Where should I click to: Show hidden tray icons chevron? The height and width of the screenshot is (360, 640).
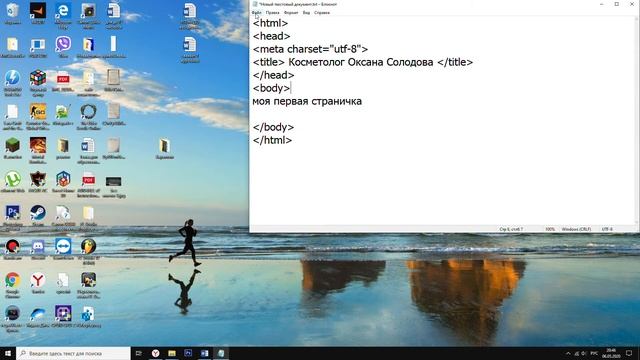point(568,353)
